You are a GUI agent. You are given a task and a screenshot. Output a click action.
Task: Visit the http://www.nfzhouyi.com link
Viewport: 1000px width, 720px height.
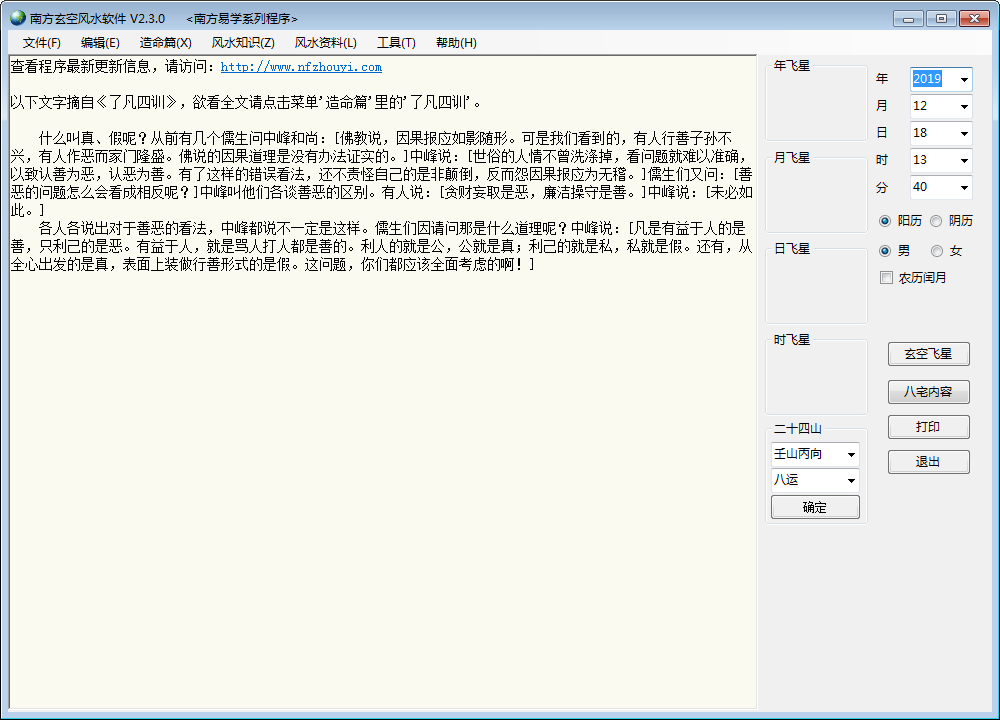point(301,67)
